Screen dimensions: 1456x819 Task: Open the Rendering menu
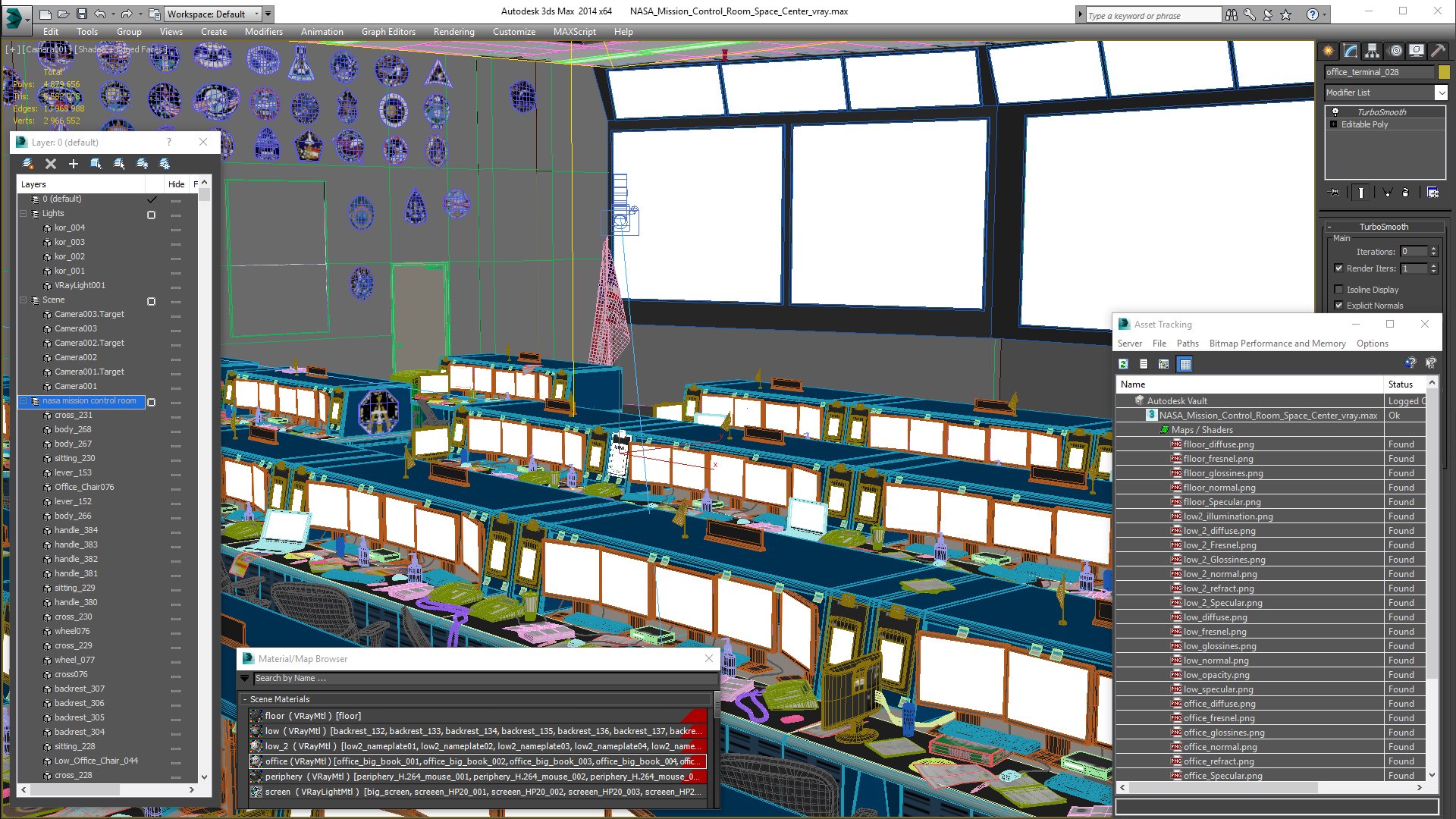pyautogui.click(x=453, y=32)
